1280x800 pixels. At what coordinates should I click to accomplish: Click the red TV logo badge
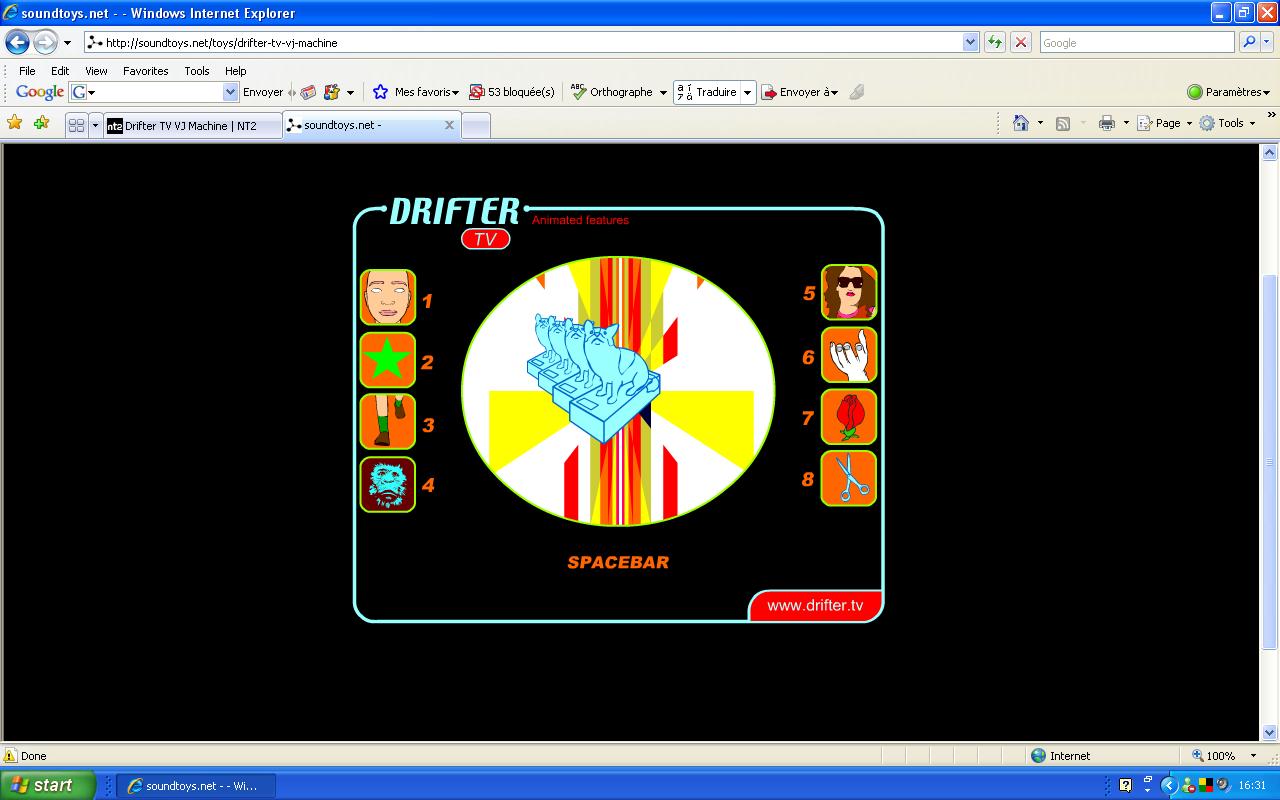coord(486,239)
